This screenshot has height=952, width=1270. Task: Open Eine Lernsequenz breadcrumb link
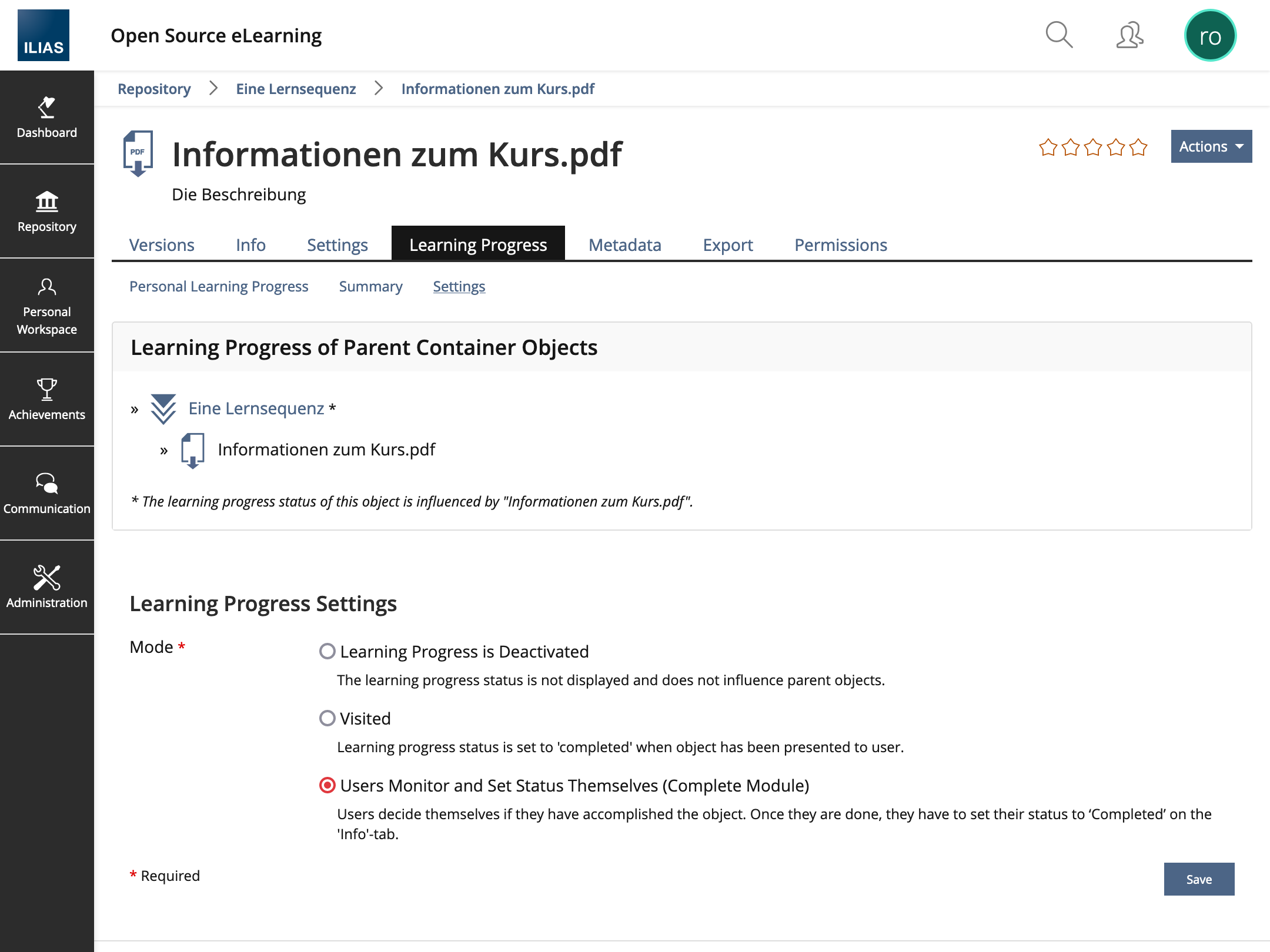(x=296, y=89)
